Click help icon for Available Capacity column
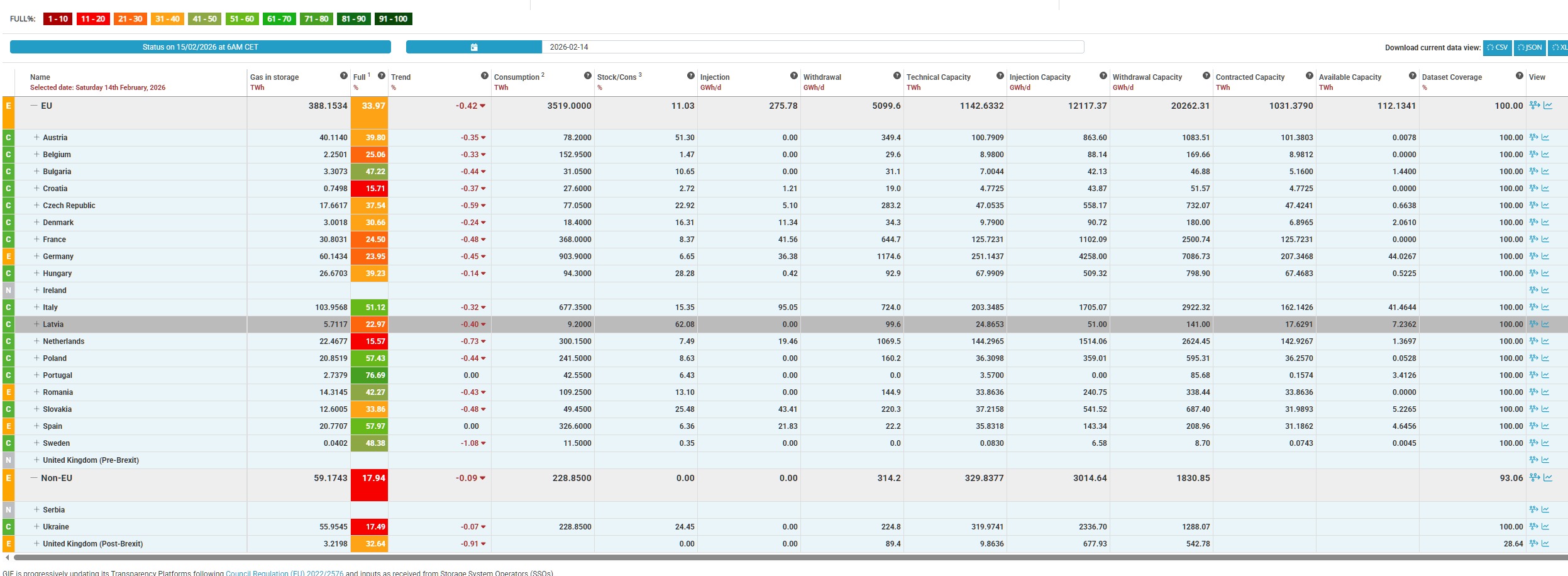 tap(1413, 75)
